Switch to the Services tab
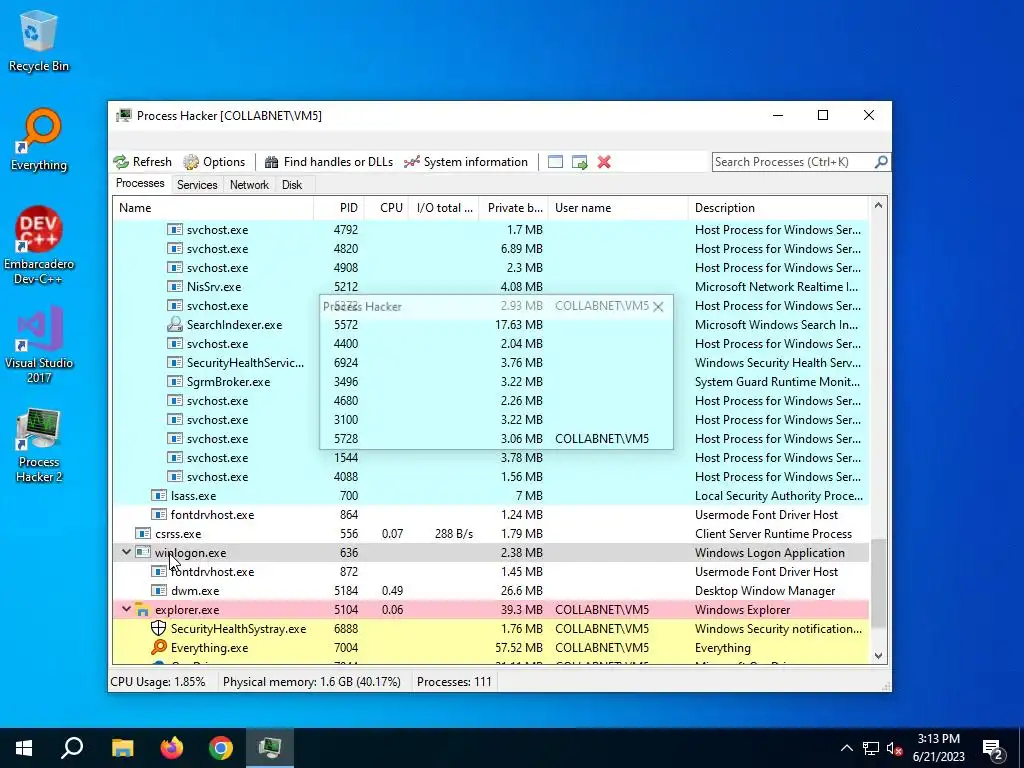The image size is (1024, 768). pyautogui.click(x=197, y=185)
